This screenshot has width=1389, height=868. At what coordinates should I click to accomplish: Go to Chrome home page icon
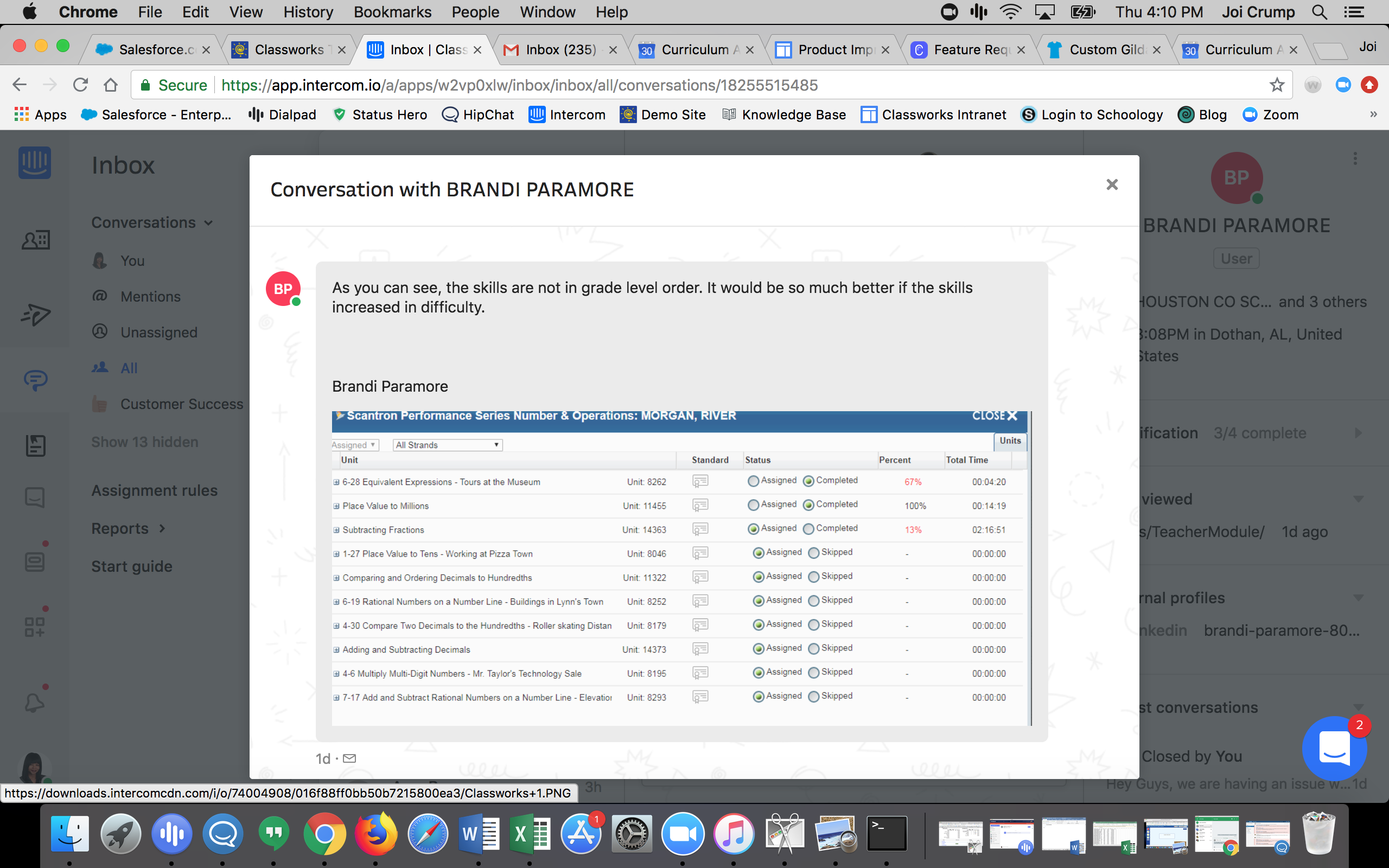[110, 85]
